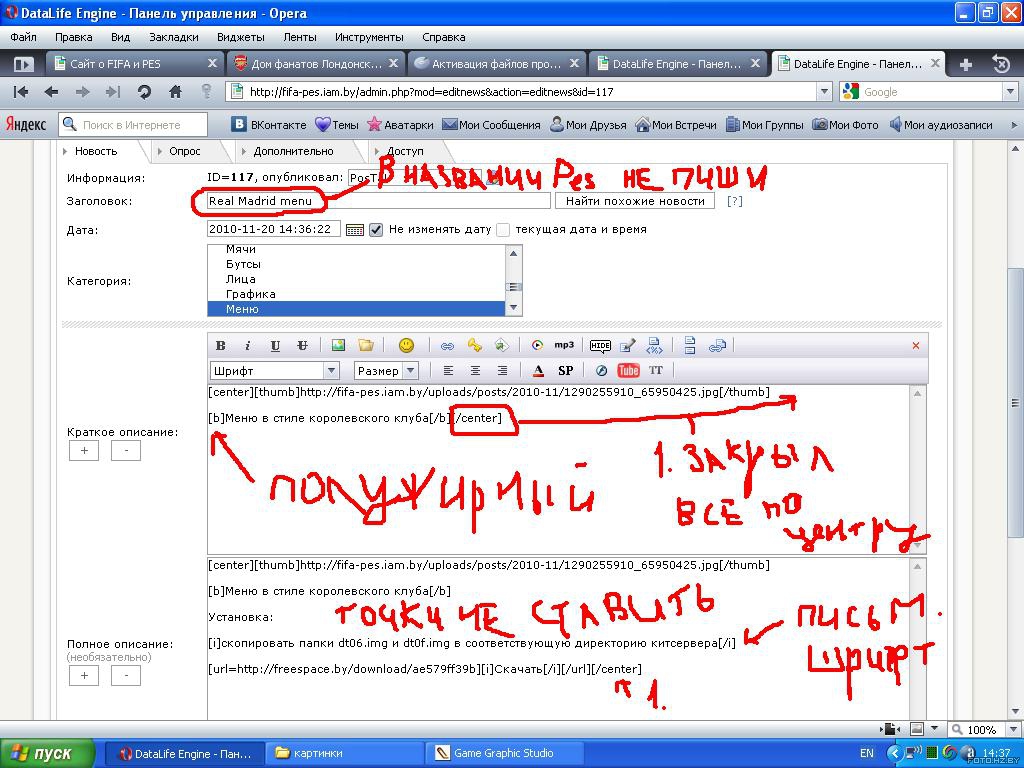Viewport: 1024px width, 768px height.
Task: Click the SP spoiler tag icon
Action: click(x=566, y=370)
